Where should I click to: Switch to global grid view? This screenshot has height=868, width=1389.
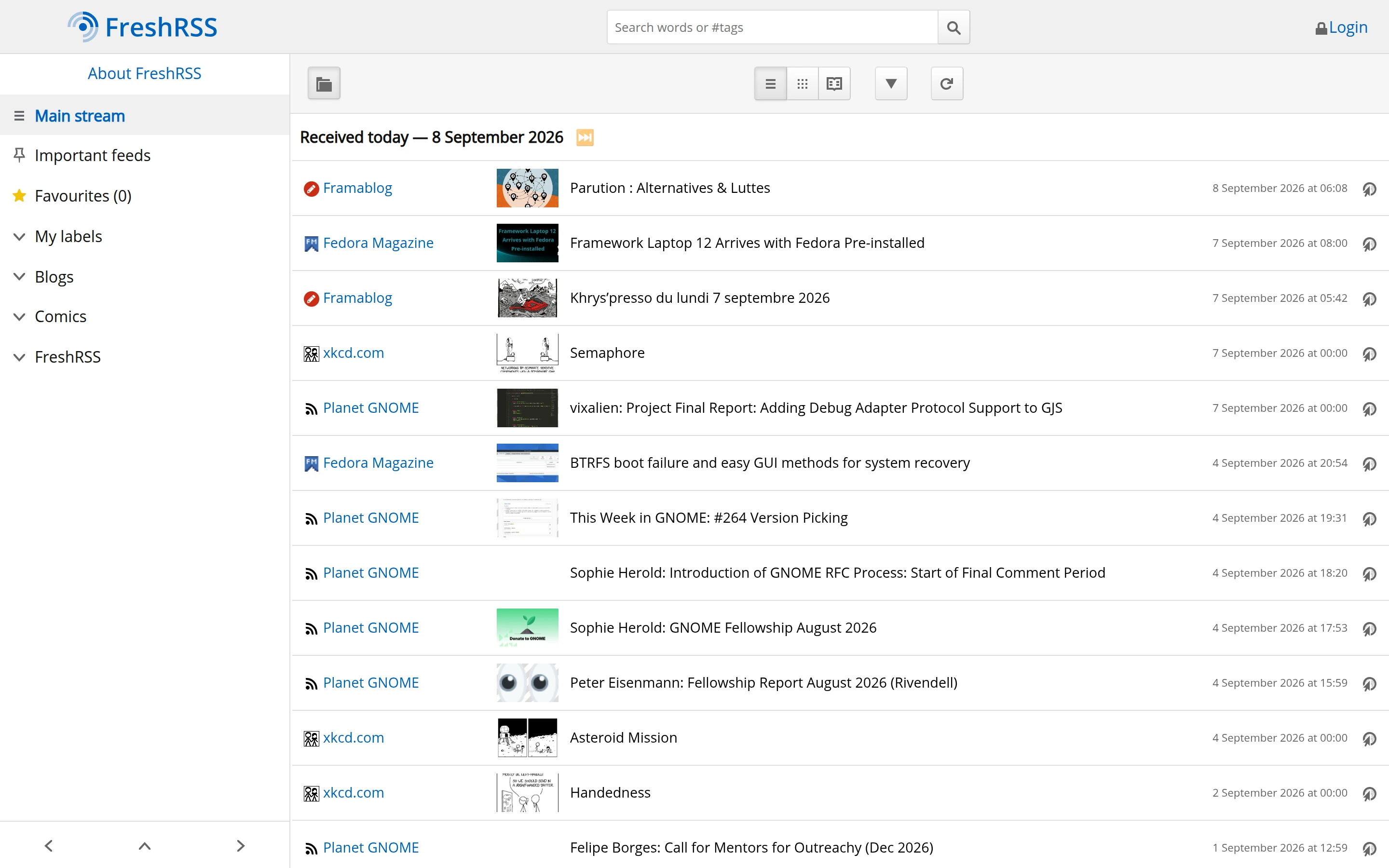pyautogui.click(x=803, y=84)
